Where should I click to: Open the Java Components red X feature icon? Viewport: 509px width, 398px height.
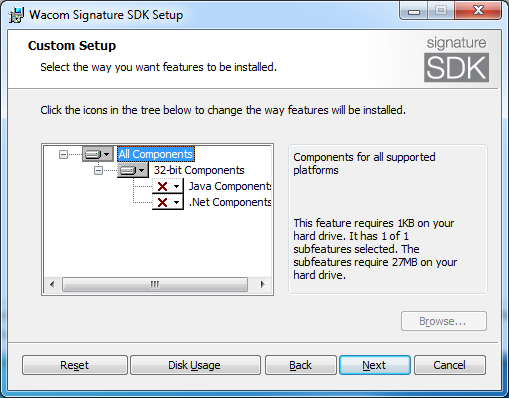point(168,186)
